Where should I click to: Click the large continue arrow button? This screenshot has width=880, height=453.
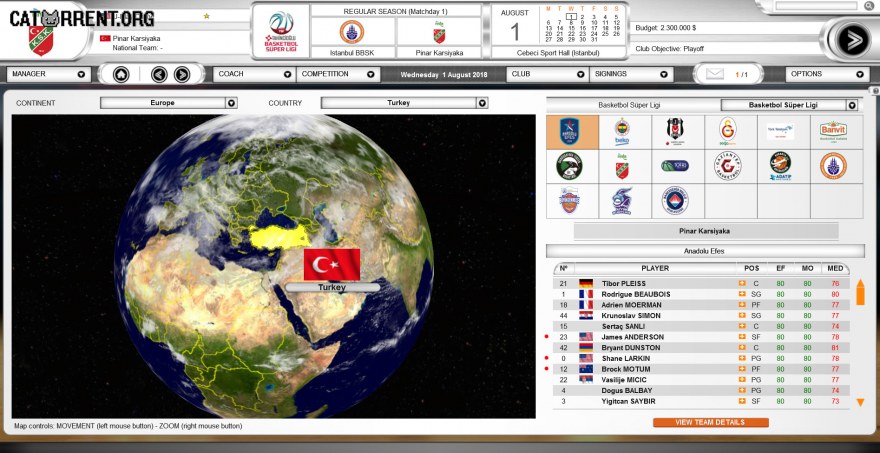(x=852, y=40)
